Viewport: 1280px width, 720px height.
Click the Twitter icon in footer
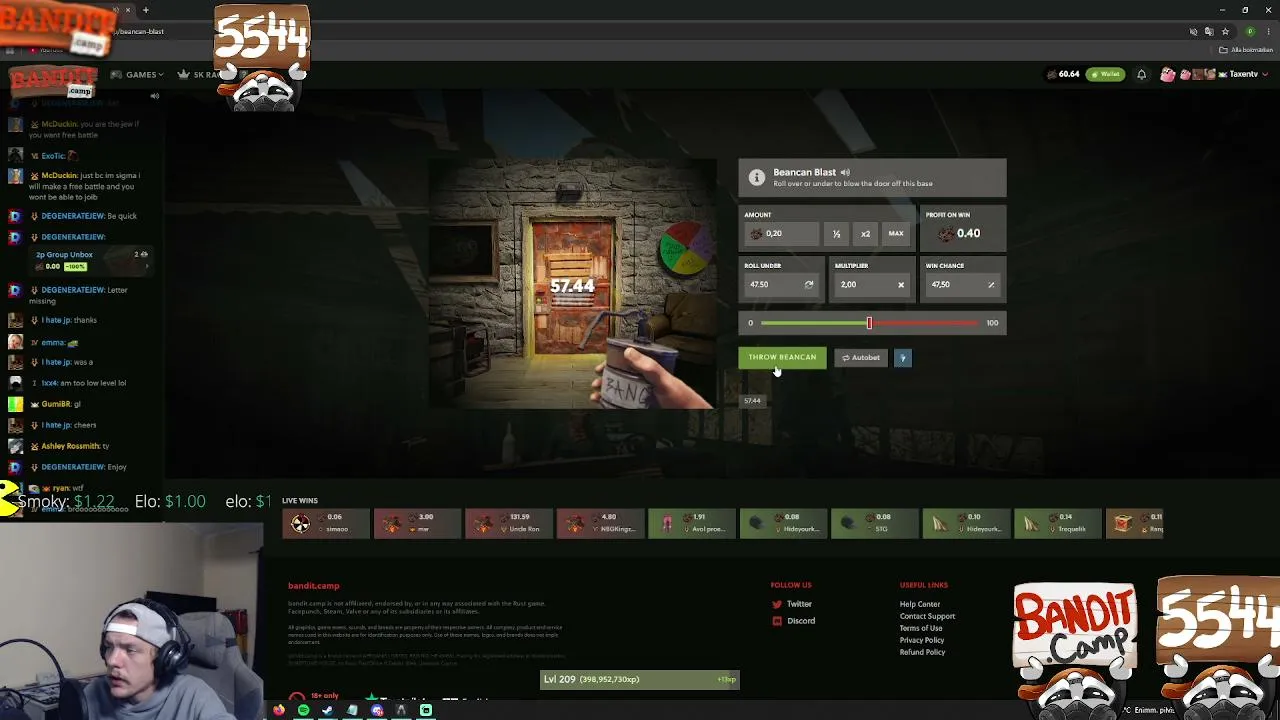pos(777,604)
